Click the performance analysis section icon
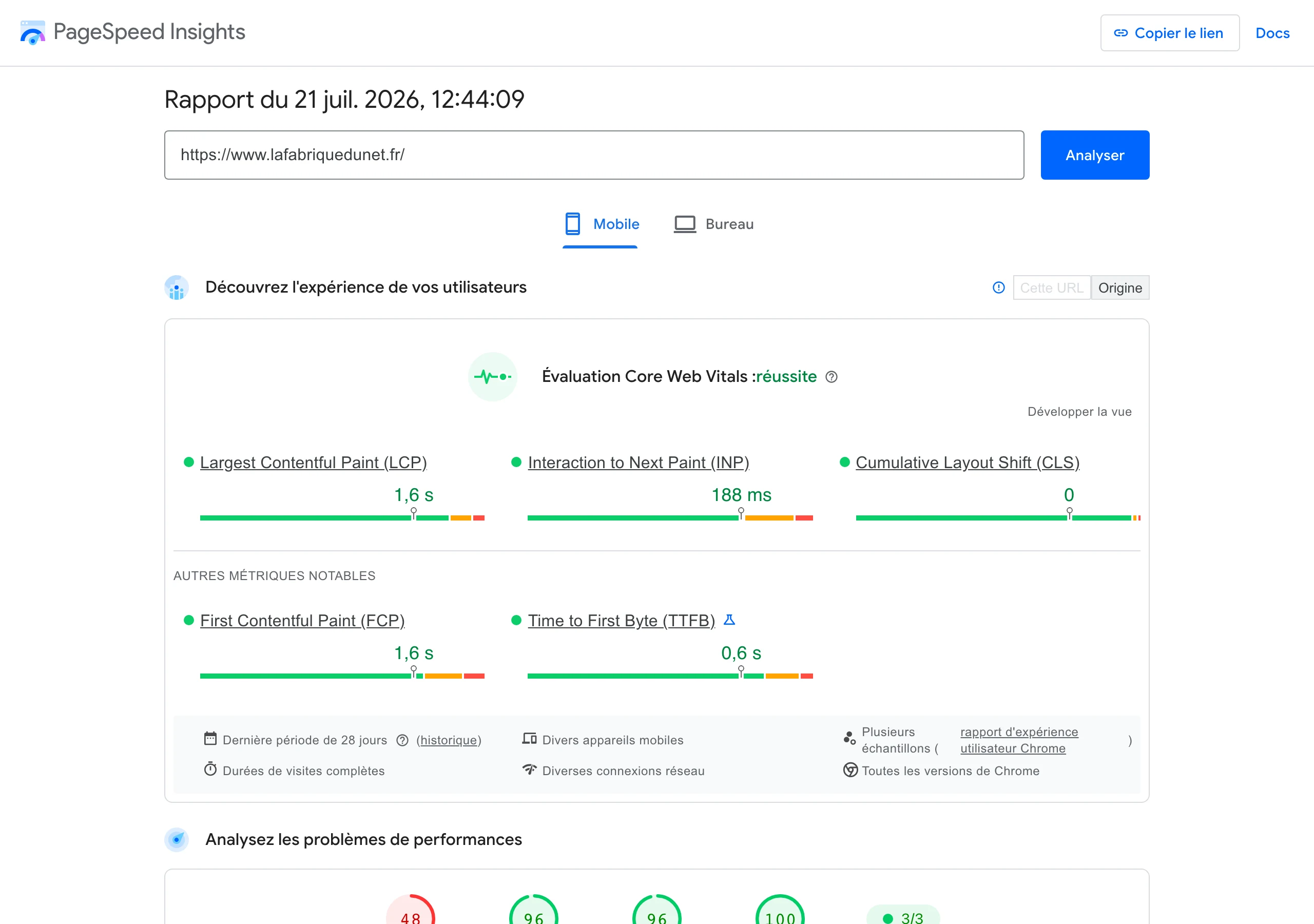Viewport: 1314px width, 924px height. tap(177, 839)
